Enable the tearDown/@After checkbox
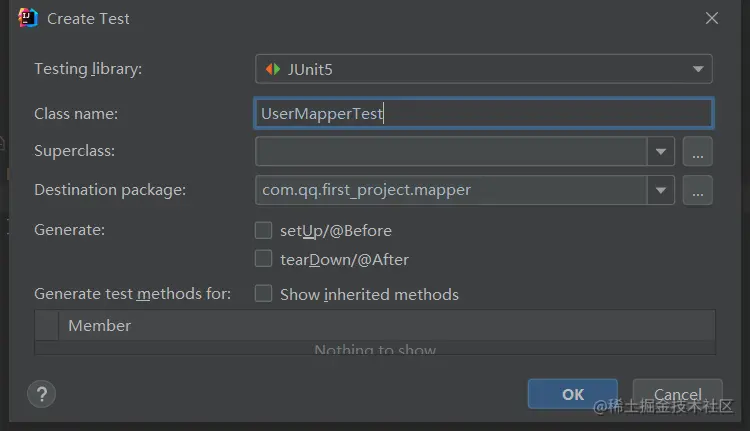 coord(264,259)
